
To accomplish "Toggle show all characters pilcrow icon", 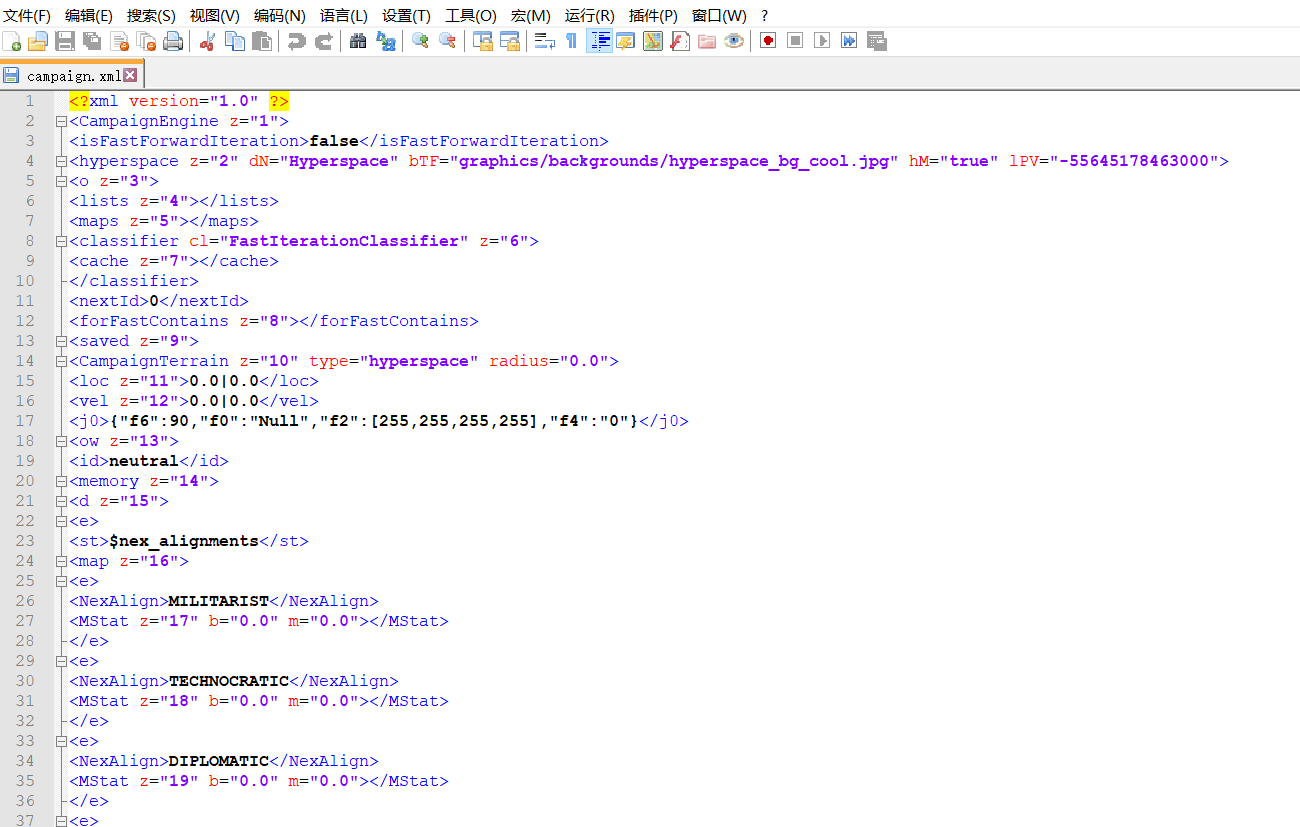I will (571, 41).
